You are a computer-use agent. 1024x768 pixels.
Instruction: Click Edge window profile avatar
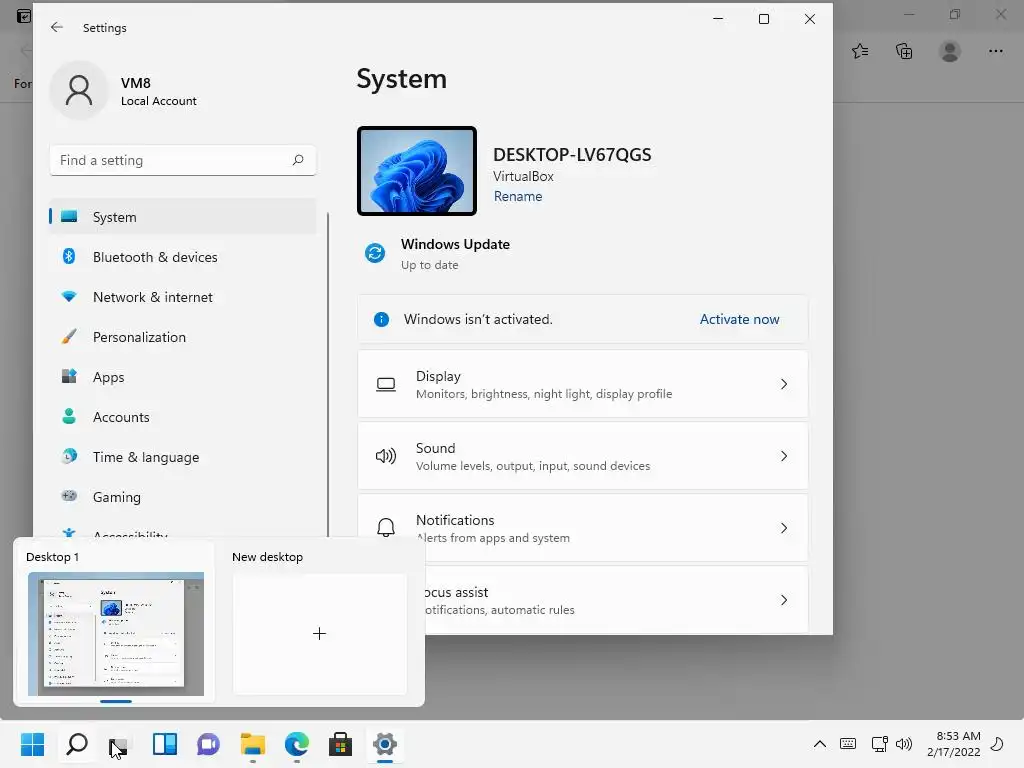coord(950,51)
